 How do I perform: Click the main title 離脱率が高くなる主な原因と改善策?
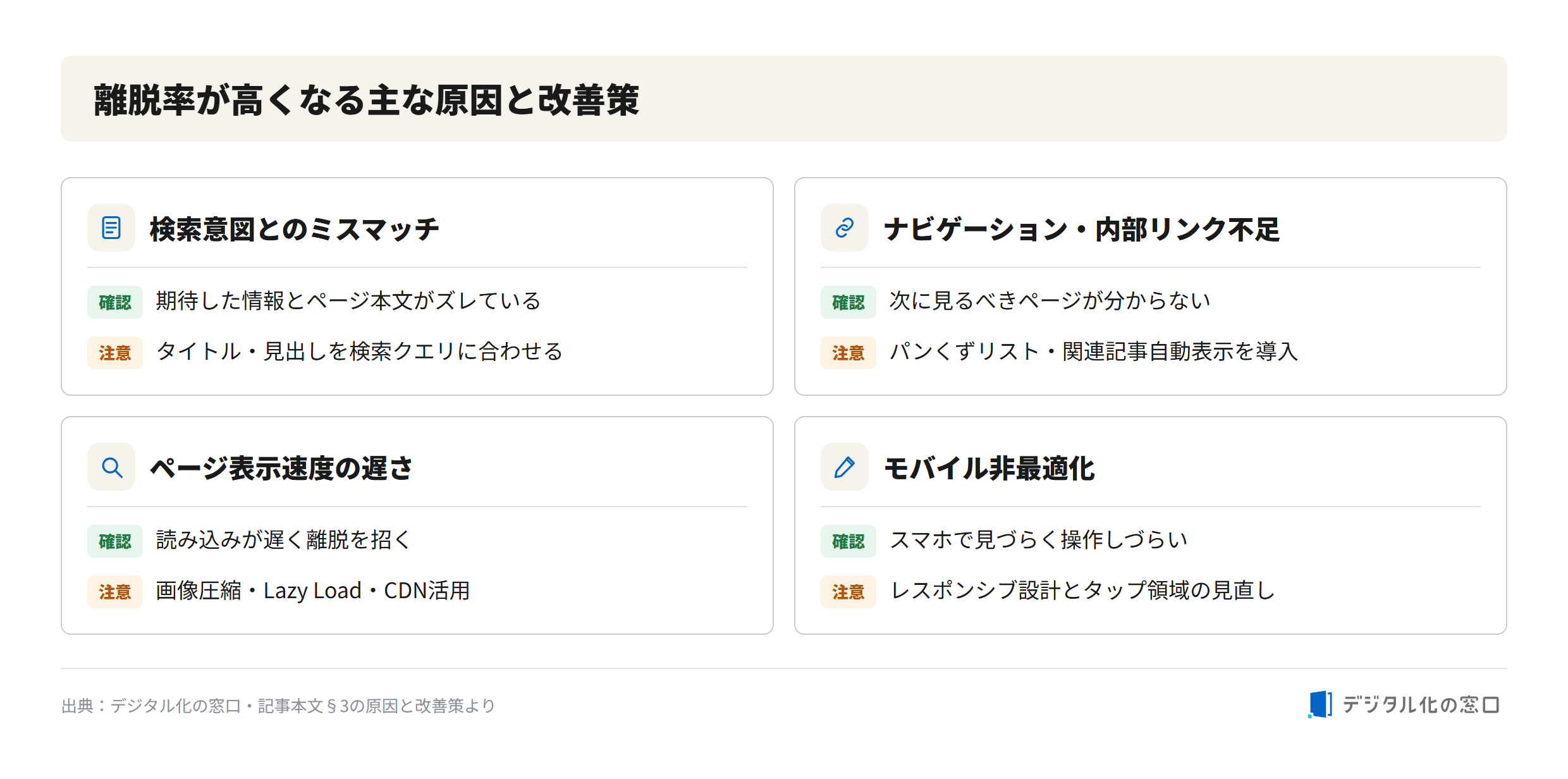[367, 100]
